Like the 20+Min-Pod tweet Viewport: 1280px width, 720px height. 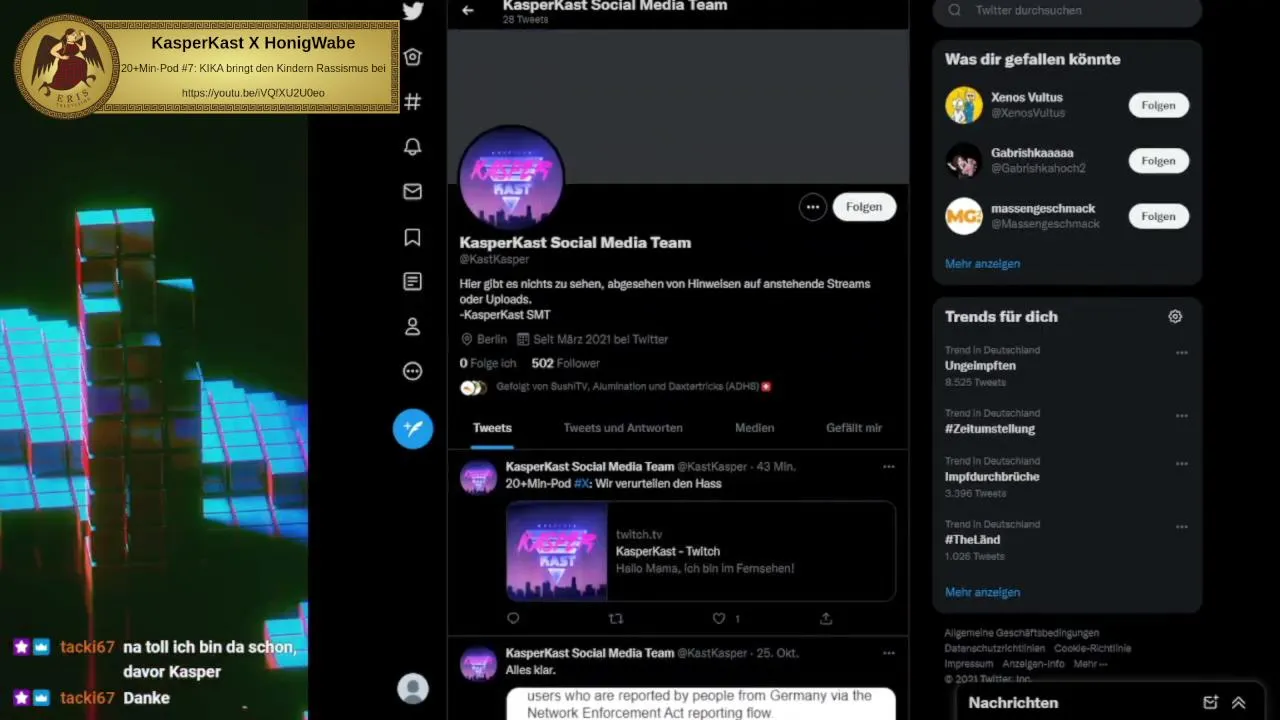(x=719, y=618)
